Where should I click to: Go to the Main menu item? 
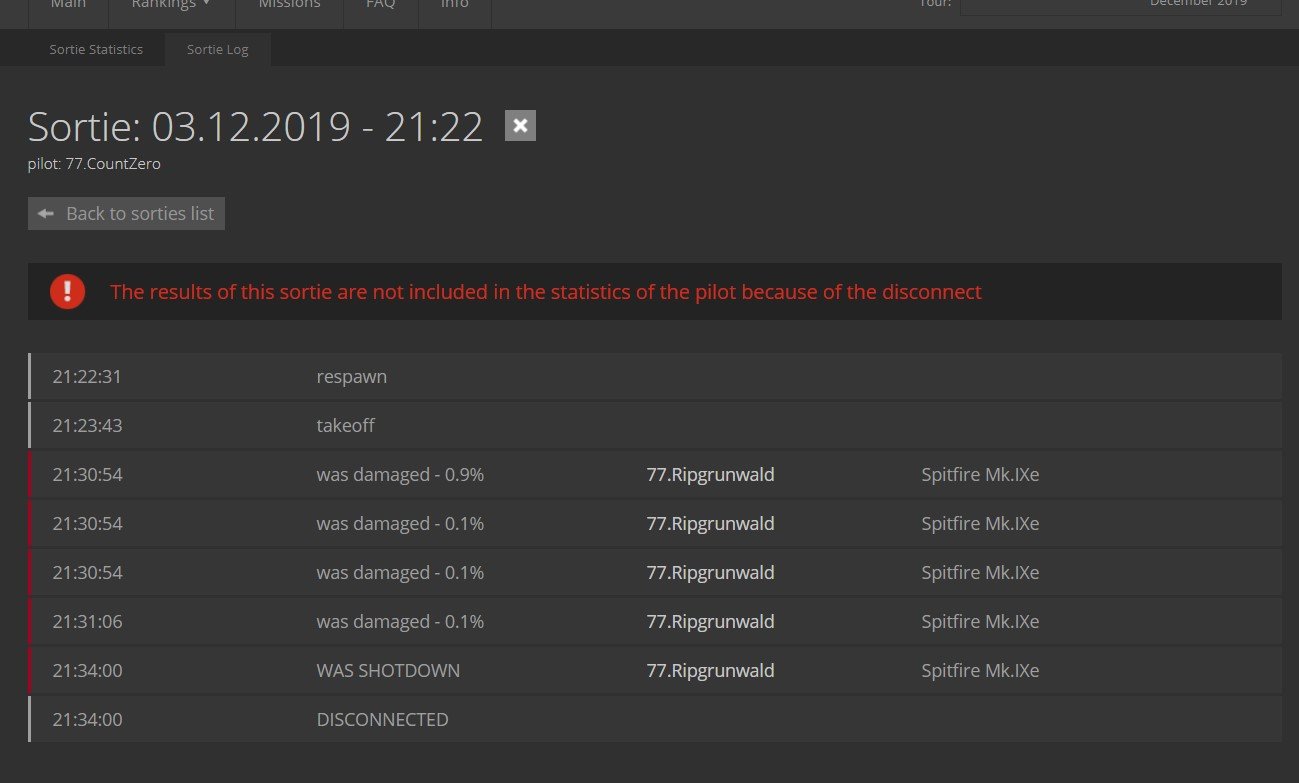pyautogui.click(x=68, y=5)
